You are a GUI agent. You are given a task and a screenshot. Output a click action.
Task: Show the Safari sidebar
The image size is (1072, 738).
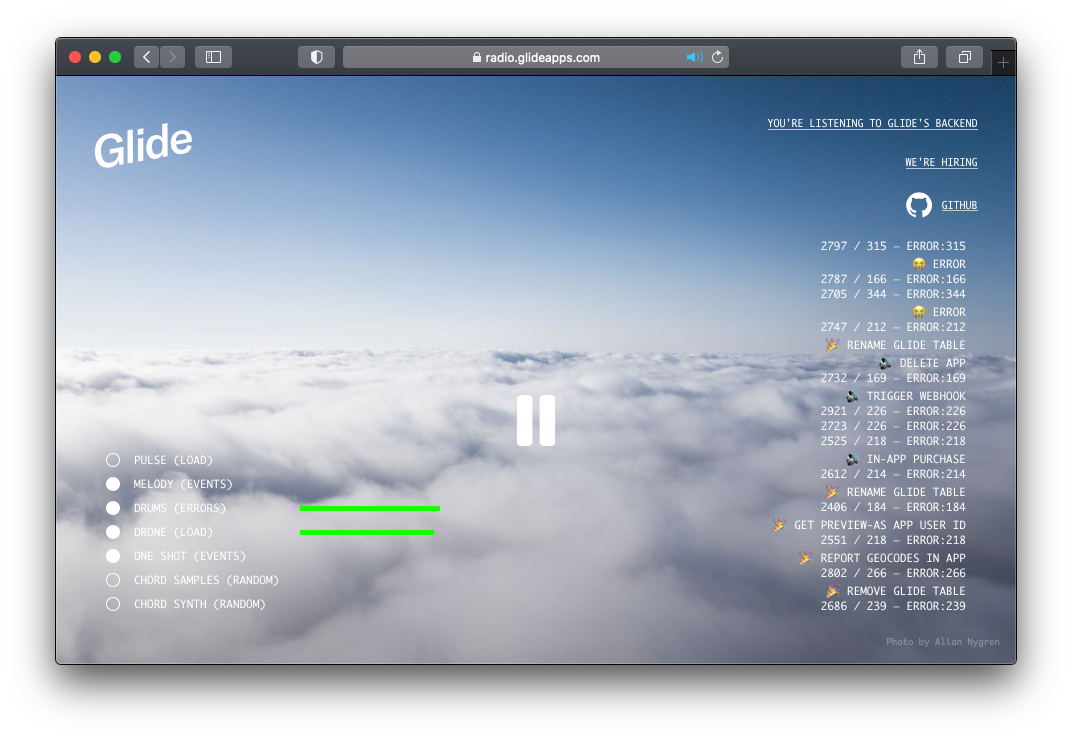[213, 57]
